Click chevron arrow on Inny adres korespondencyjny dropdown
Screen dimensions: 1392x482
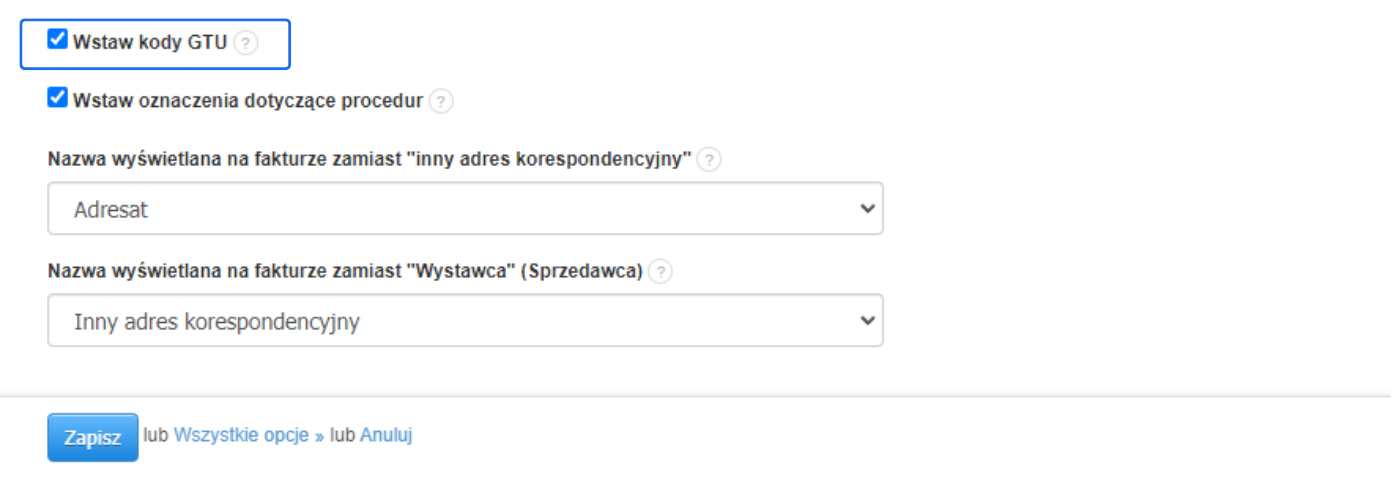tap(866, 321)
